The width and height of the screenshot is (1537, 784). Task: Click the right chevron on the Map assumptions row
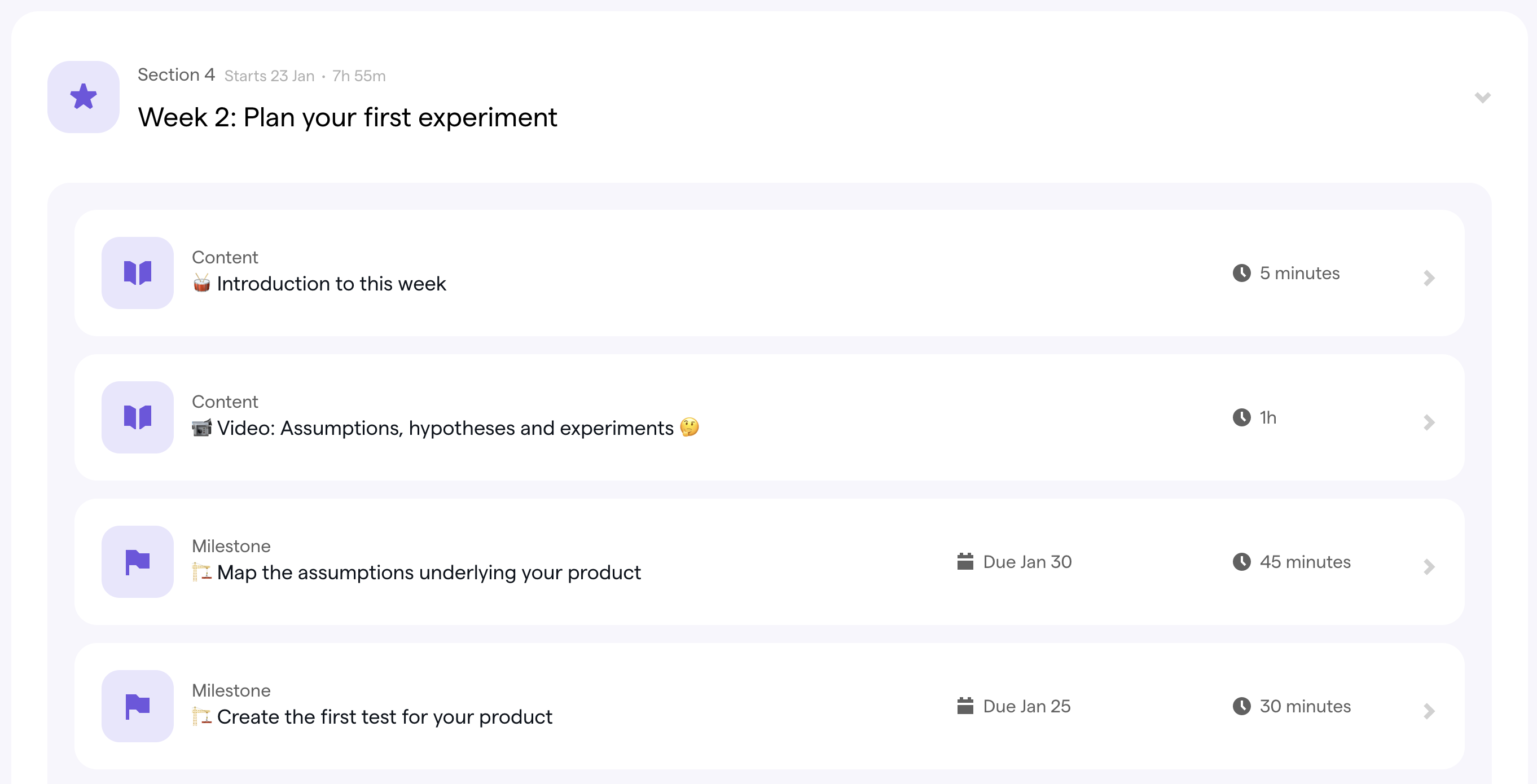pyautogui.click(x=1429, y=567)
